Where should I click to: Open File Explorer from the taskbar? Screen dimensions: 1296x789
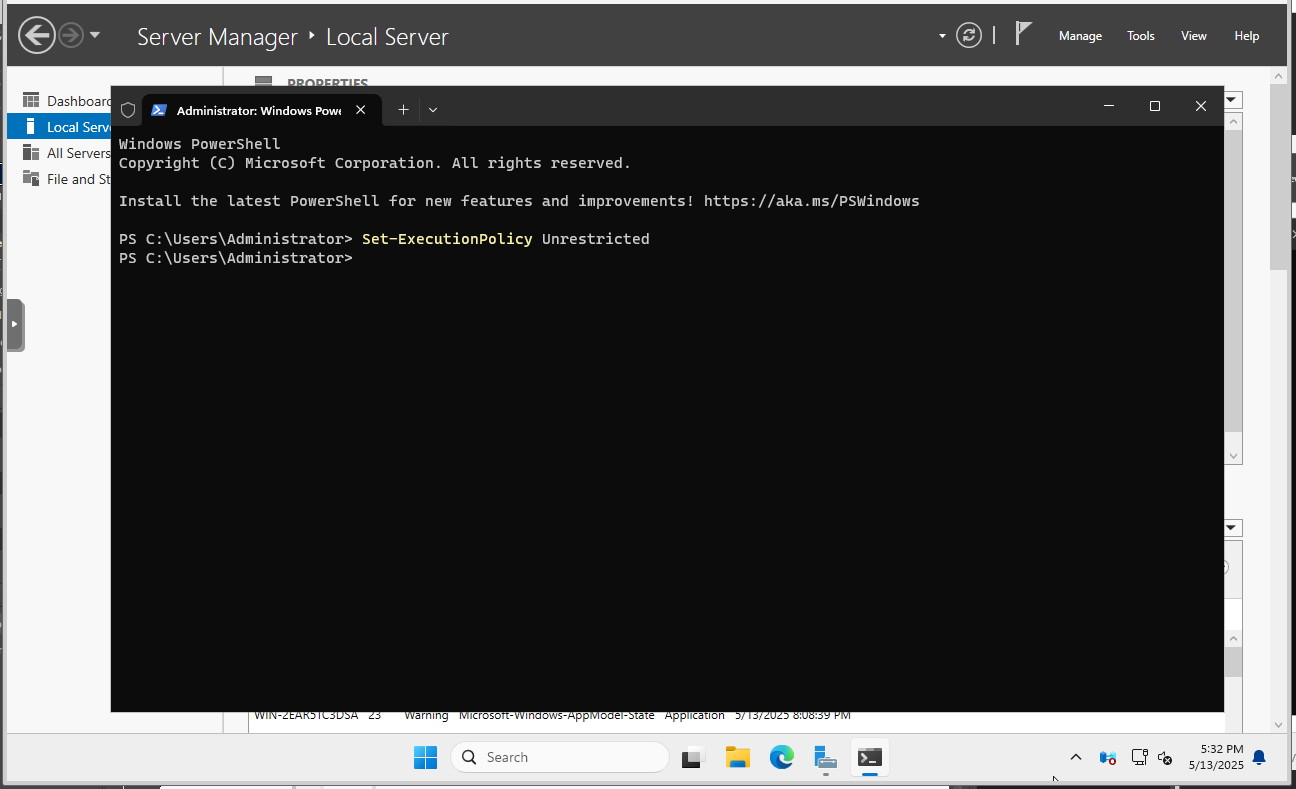(x=737, y=757)
